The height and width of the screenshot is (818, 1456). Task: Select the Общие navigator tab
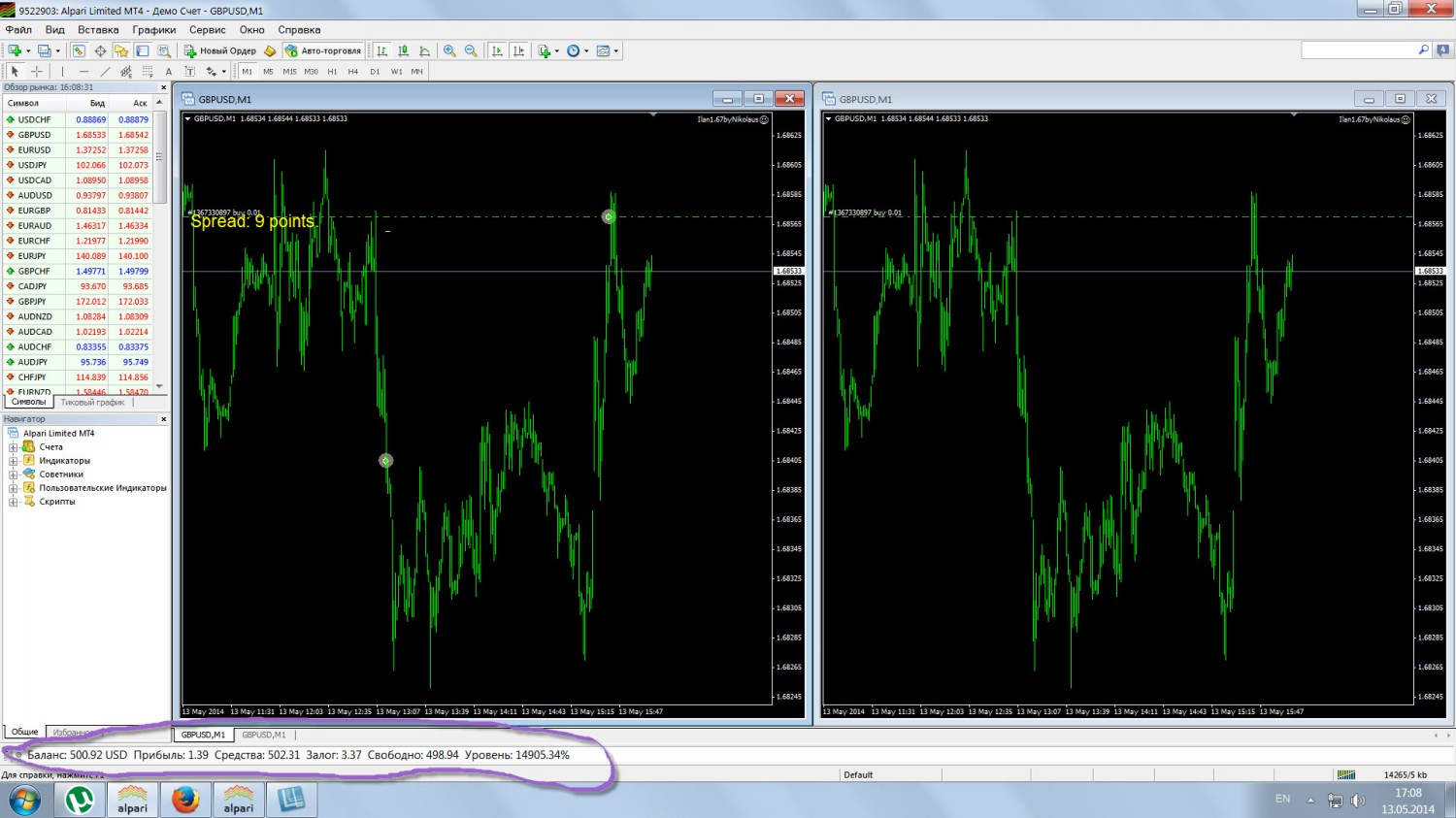point(24,732)
